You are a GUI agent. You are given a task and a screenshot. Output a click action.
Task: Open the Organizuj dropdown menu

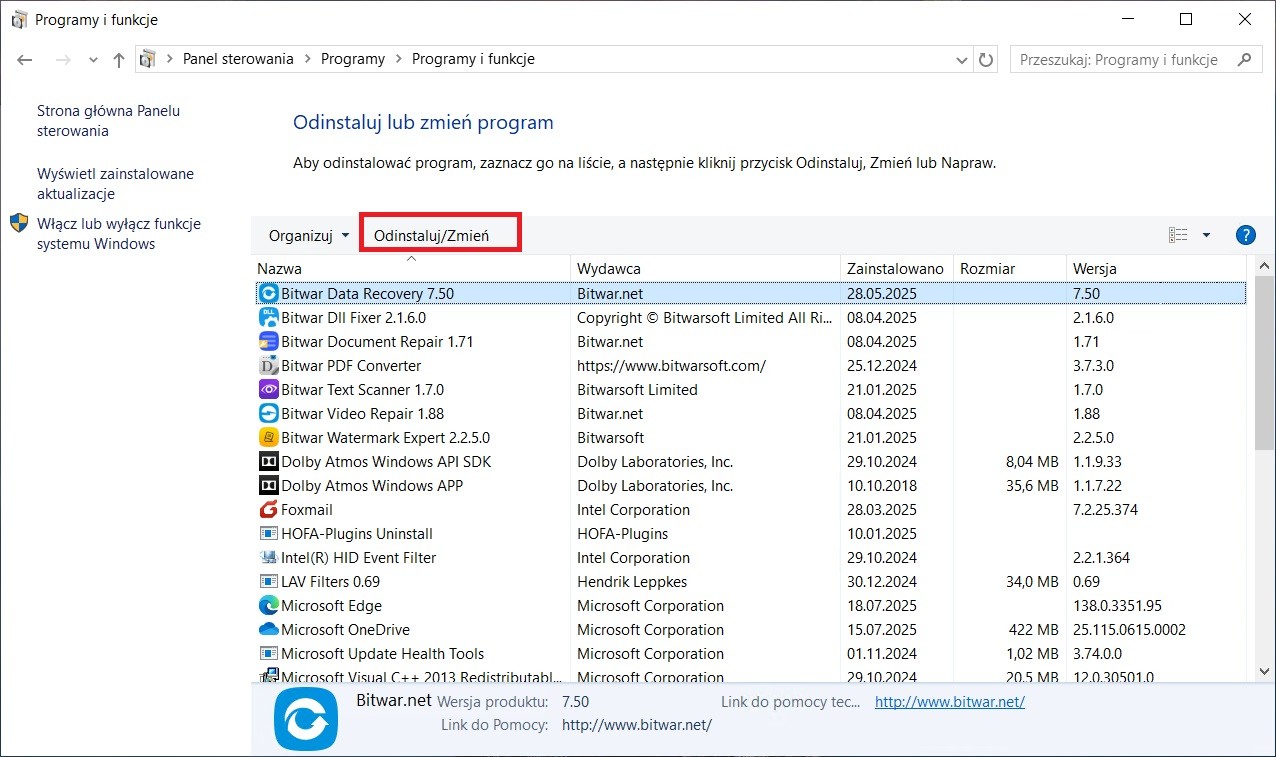tap(309, 236)
